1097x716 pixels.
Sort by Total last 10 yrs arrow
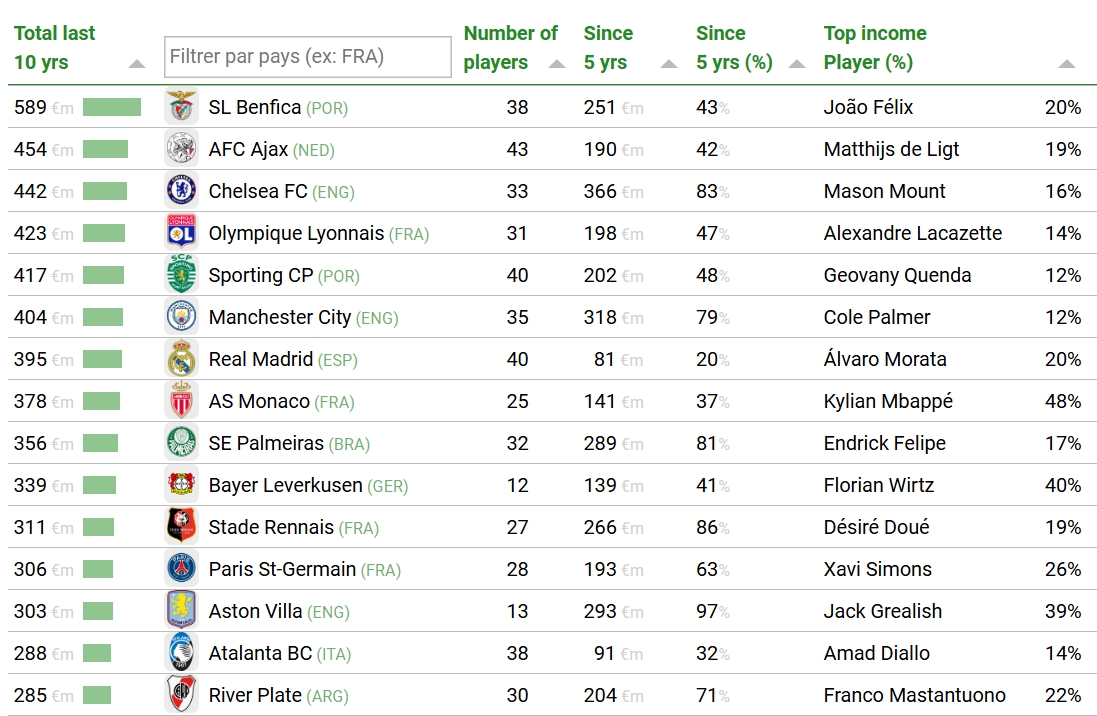tap(137, 64)
